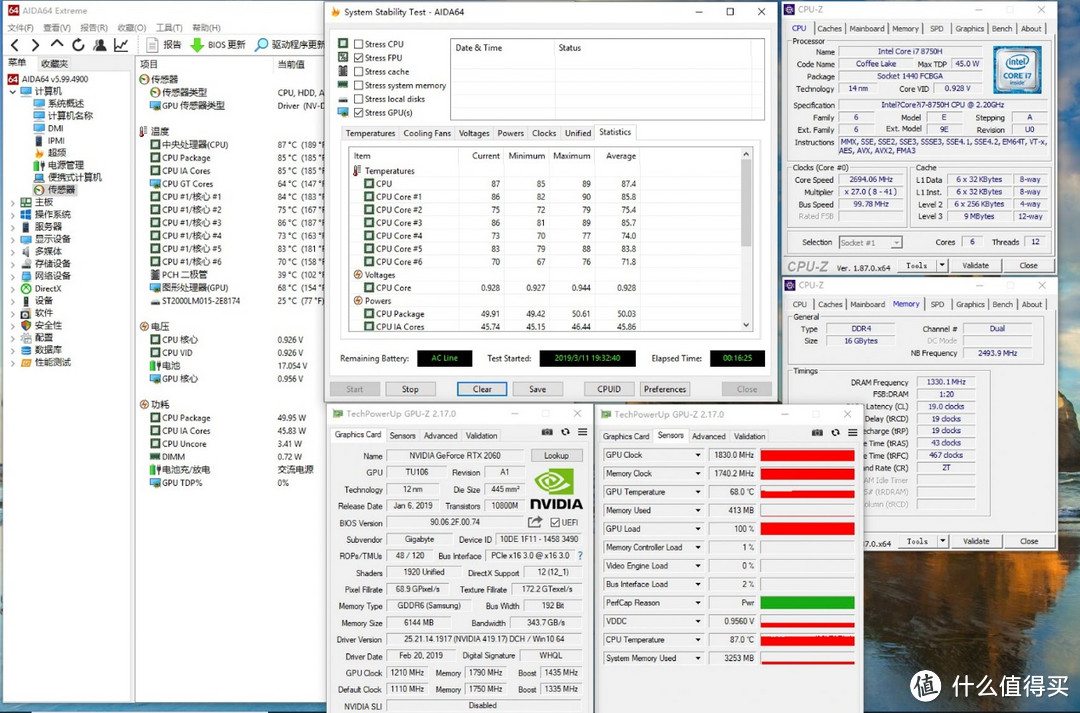The height and width of the screenshot is (713, 1080).
Task: Click the Intel Core i7 logo in CPU-Z
Action: click(x=1017, y=70)
